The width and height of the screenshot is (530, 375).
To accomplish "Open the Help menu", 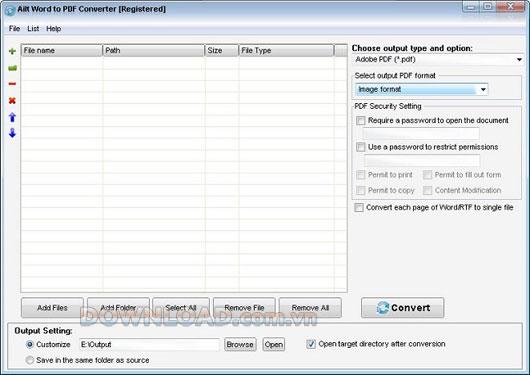I will (54, 29).
